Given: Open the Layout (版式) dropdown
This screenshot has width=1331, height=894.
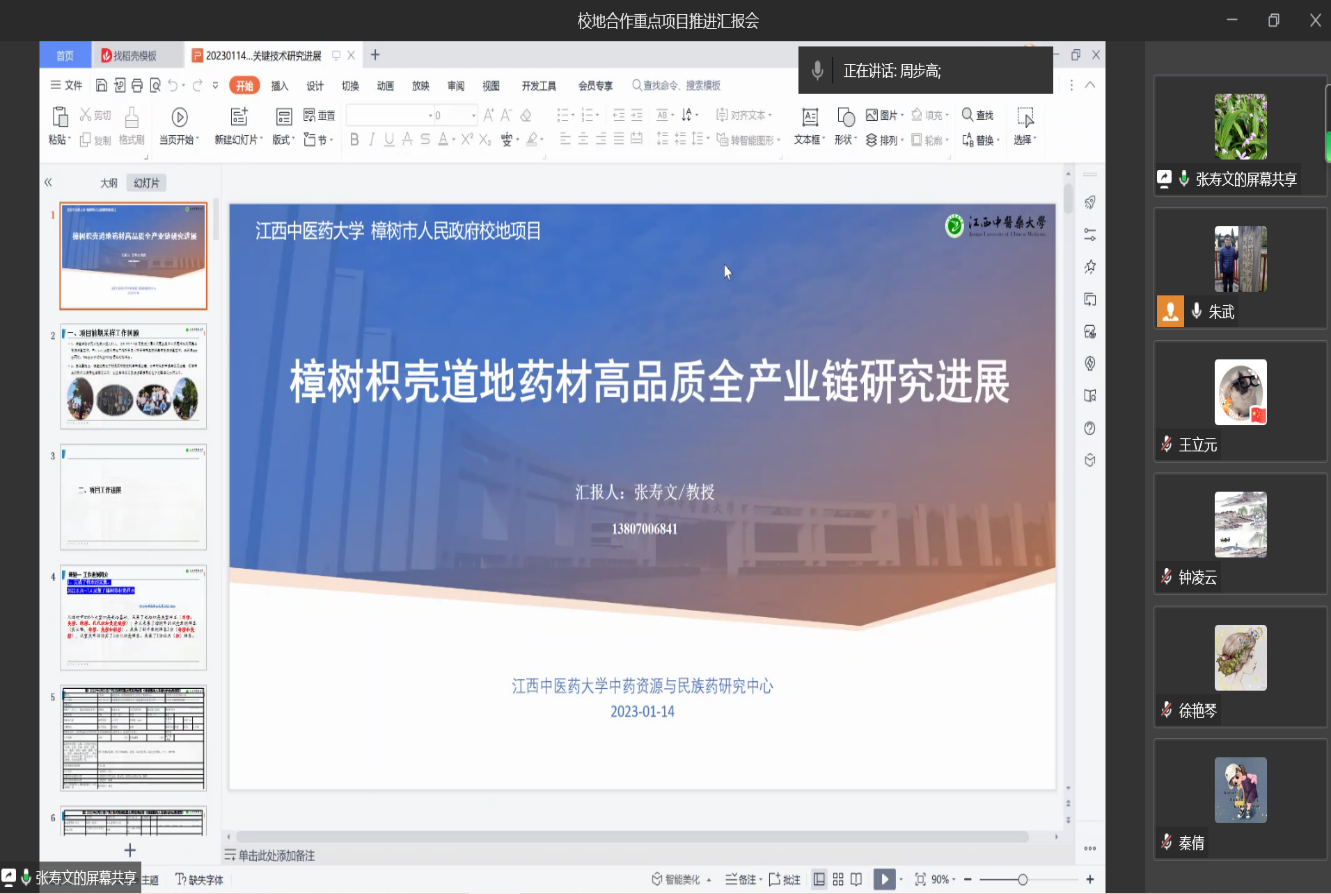Looking at the screenshot, I should click(x=285, y=140).
